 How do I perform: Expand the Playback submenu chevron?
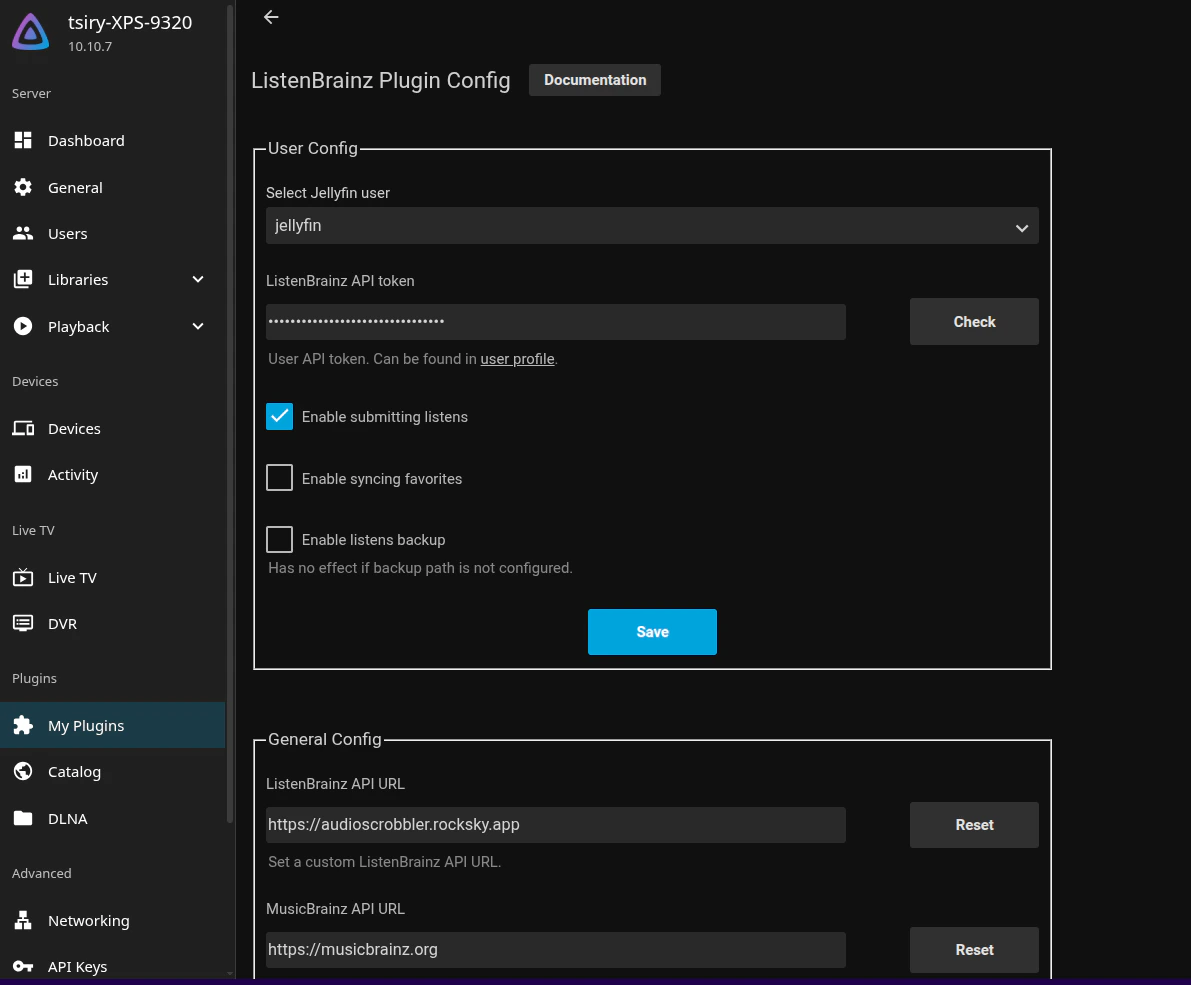click(x=197, y=326)
